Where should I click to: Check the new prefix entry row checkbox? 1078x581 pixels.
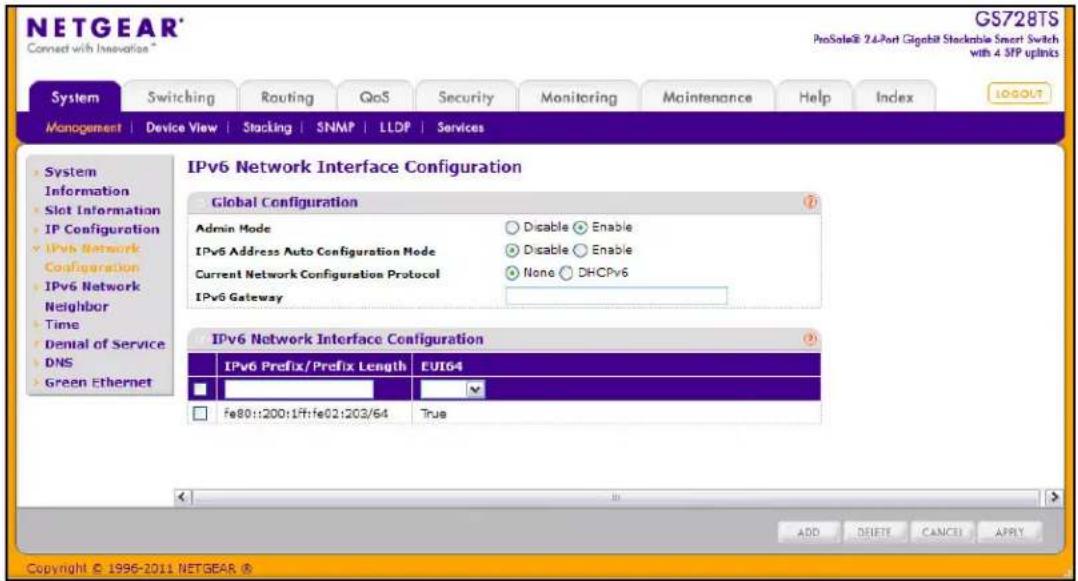tap(200, 389)
